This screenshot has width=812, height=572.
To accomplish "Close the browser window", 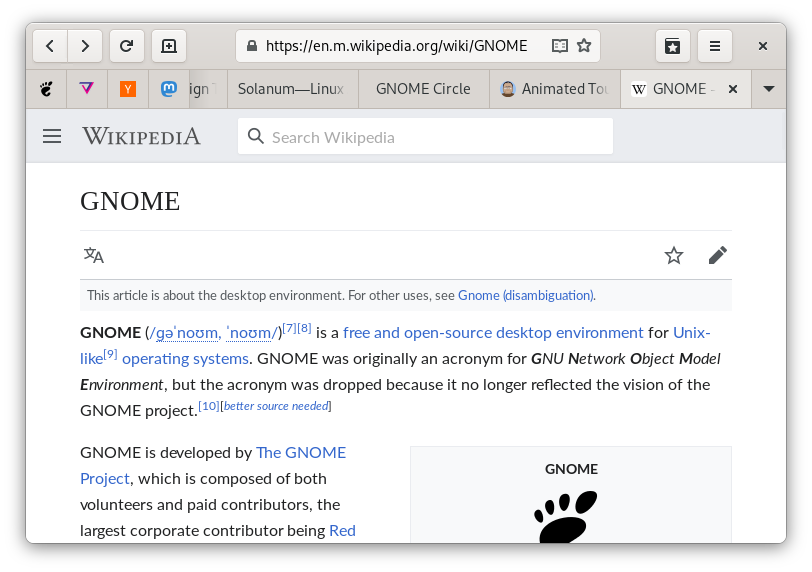I will click(x=763, y=46).
